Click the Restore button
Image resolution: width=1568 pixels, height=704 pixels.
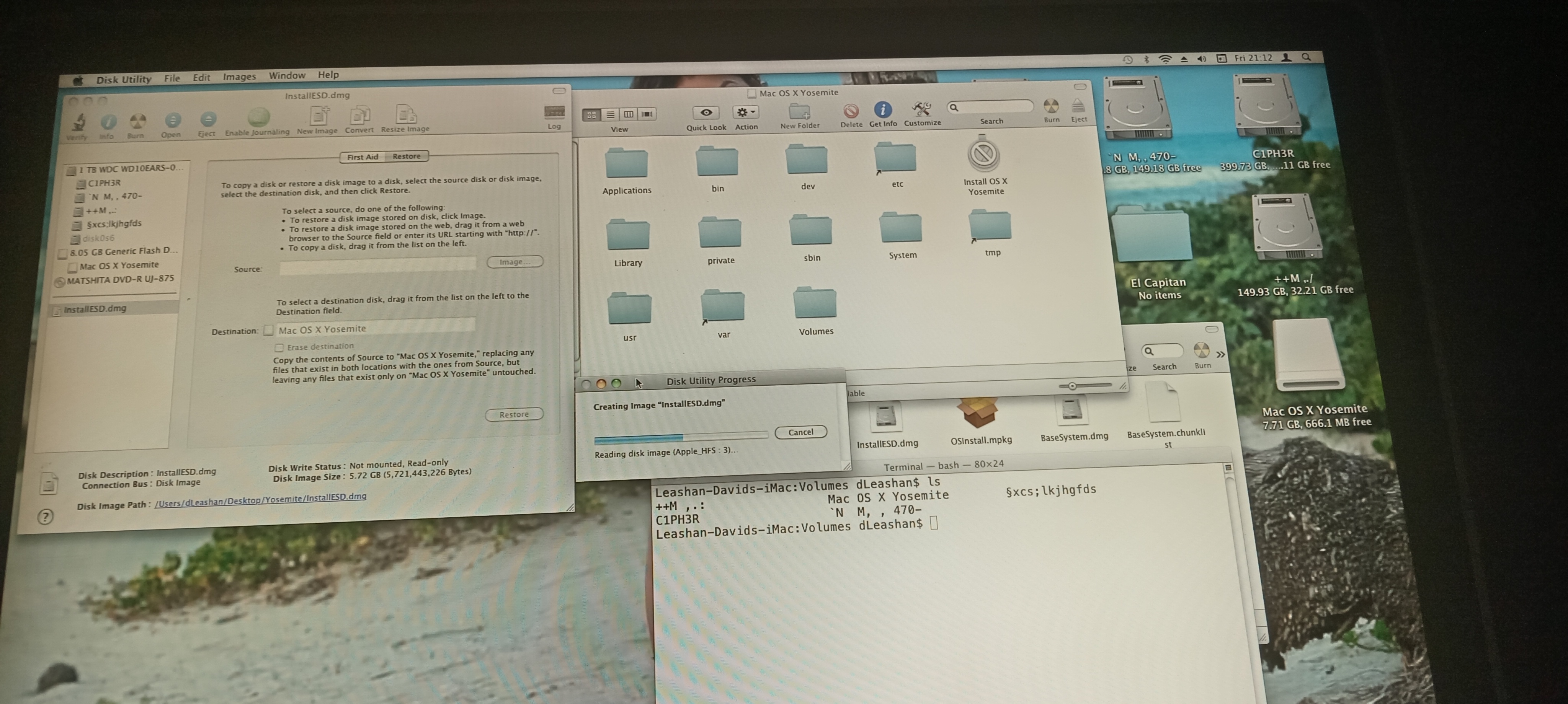(514, 414)
